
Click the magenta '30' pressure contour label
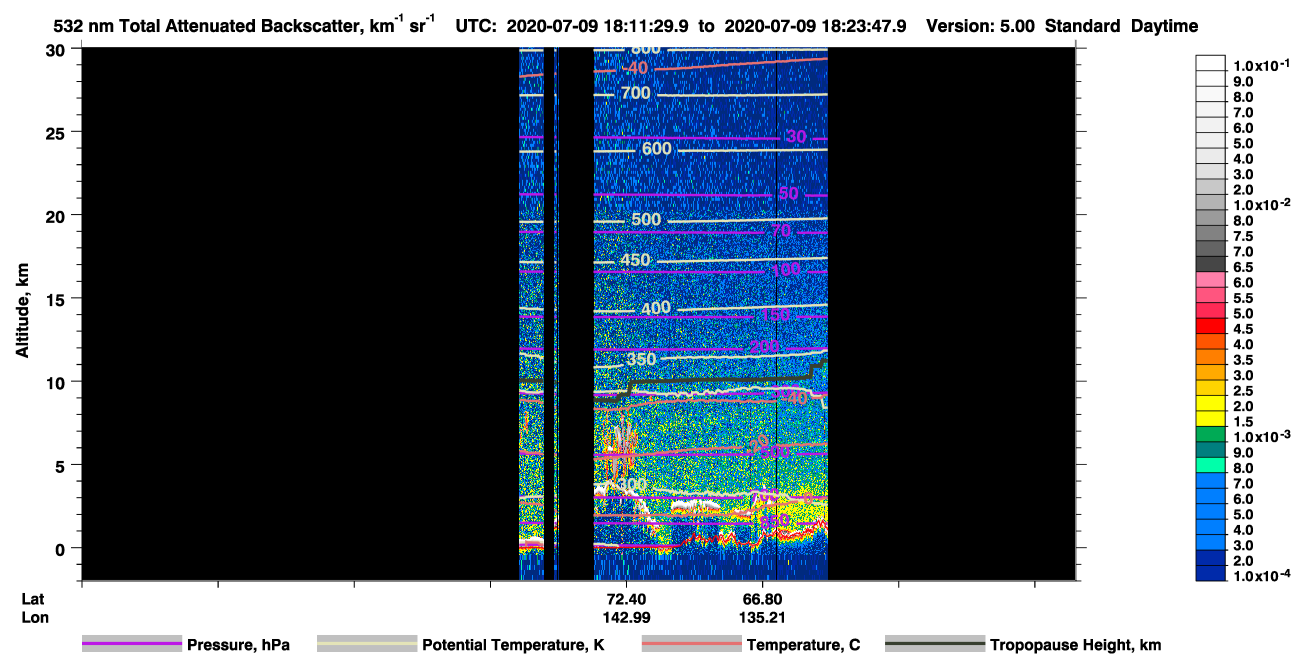(796, 136)
